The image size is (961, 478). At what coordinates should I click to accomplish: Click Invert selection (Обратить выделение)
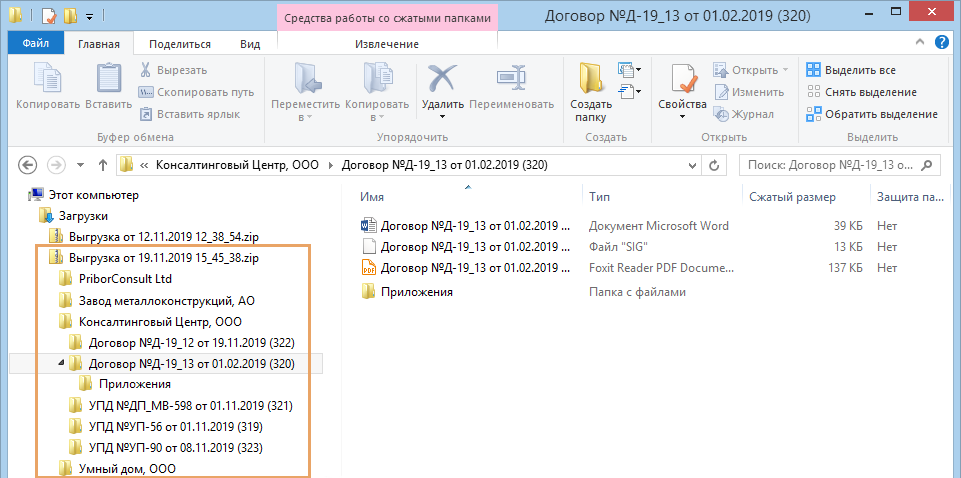pos(871,114)
